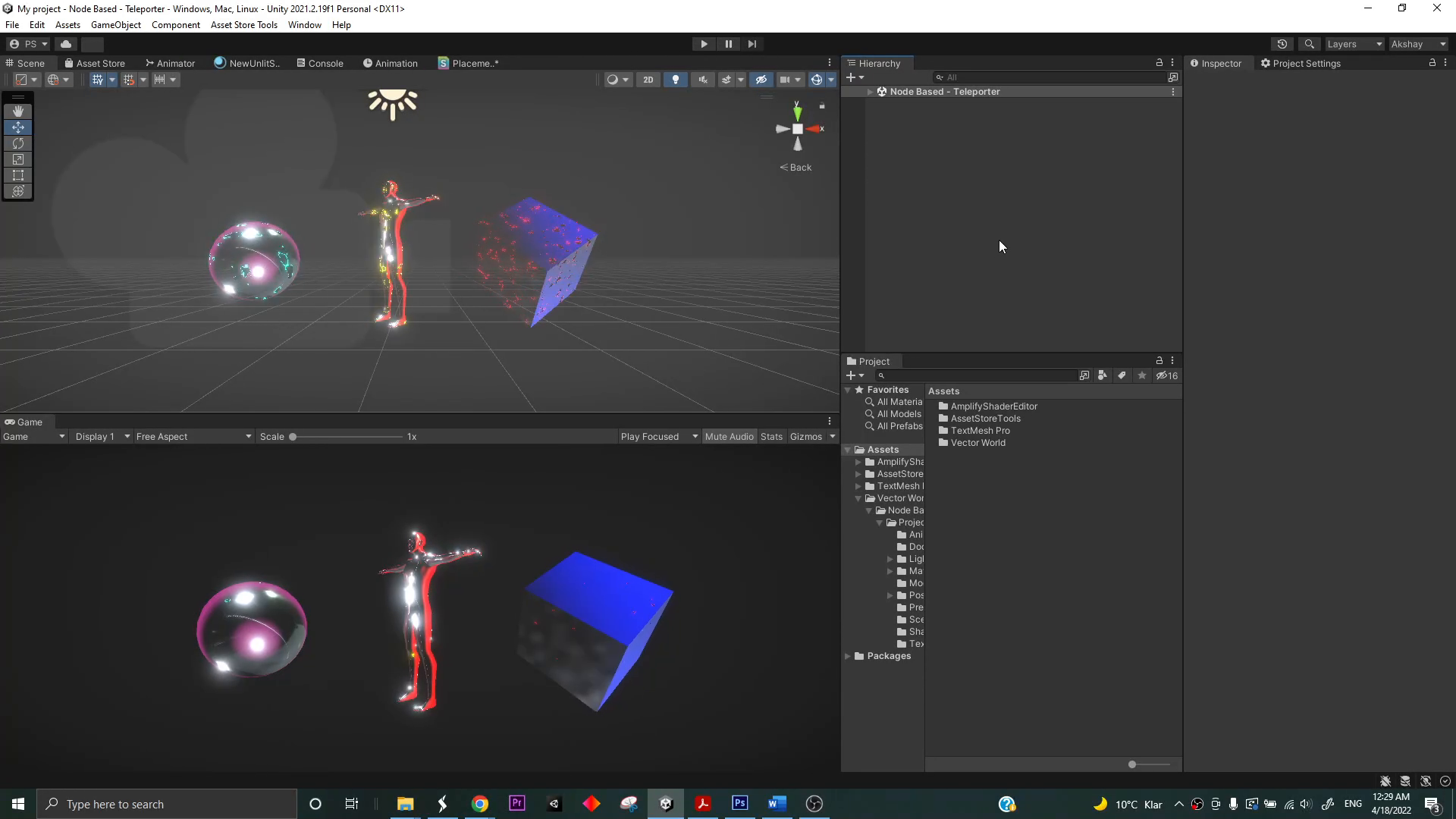Viewport: 1456px width, 819px height.
Task: Lock the Project panel
Action: [x=1159, y=361]
